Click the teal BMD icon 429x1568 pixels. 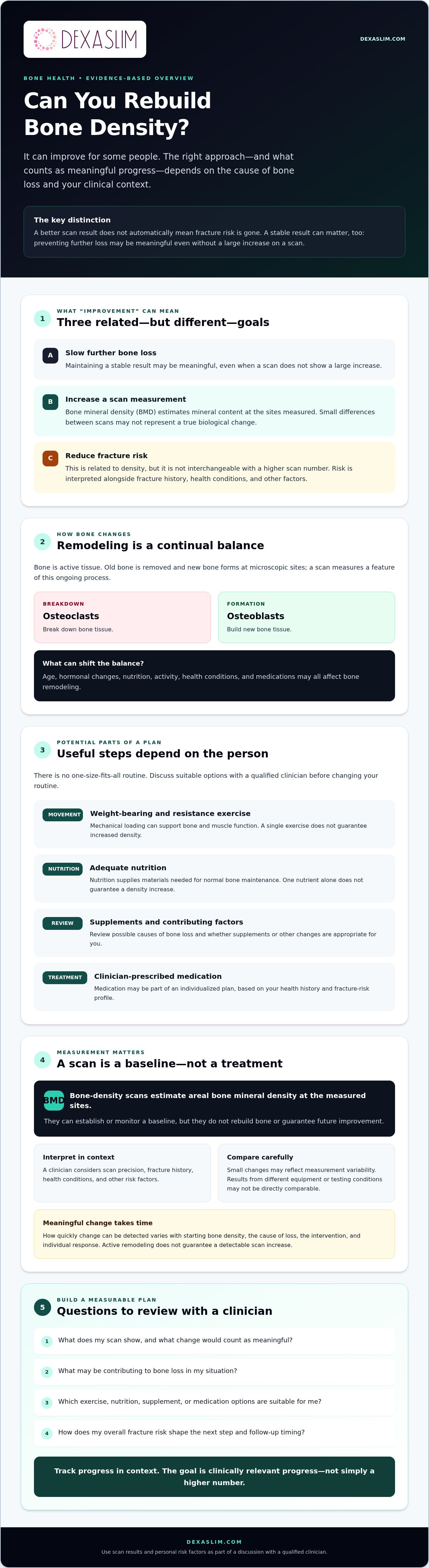[x=54, y=1101]
